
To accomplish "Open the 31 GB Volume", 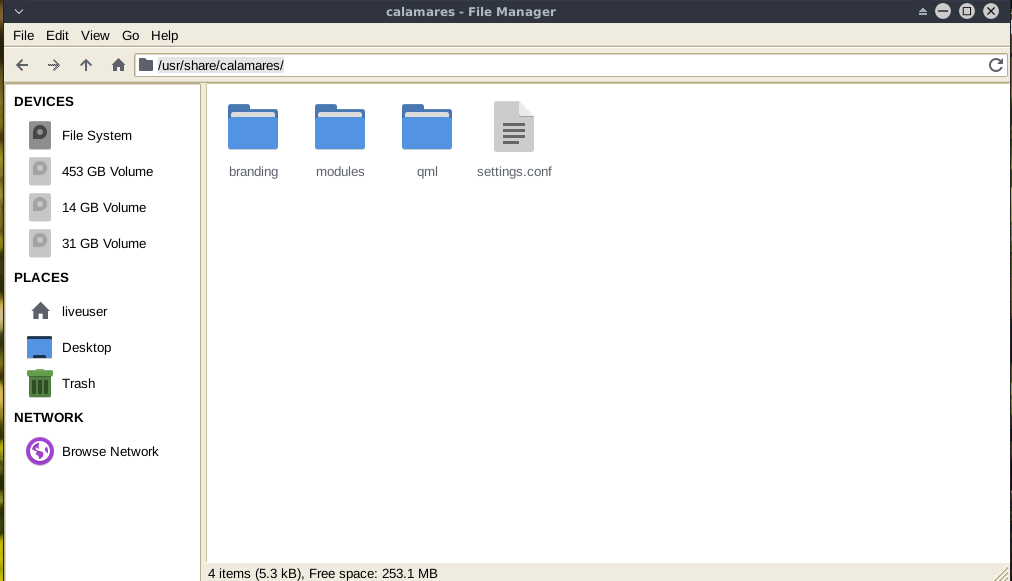I will point(103,243).
